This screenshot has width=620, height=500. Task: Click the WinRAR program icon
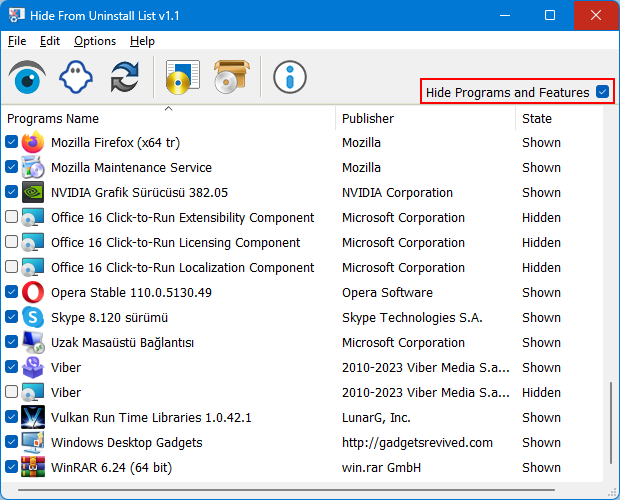[x=33, y=467]
